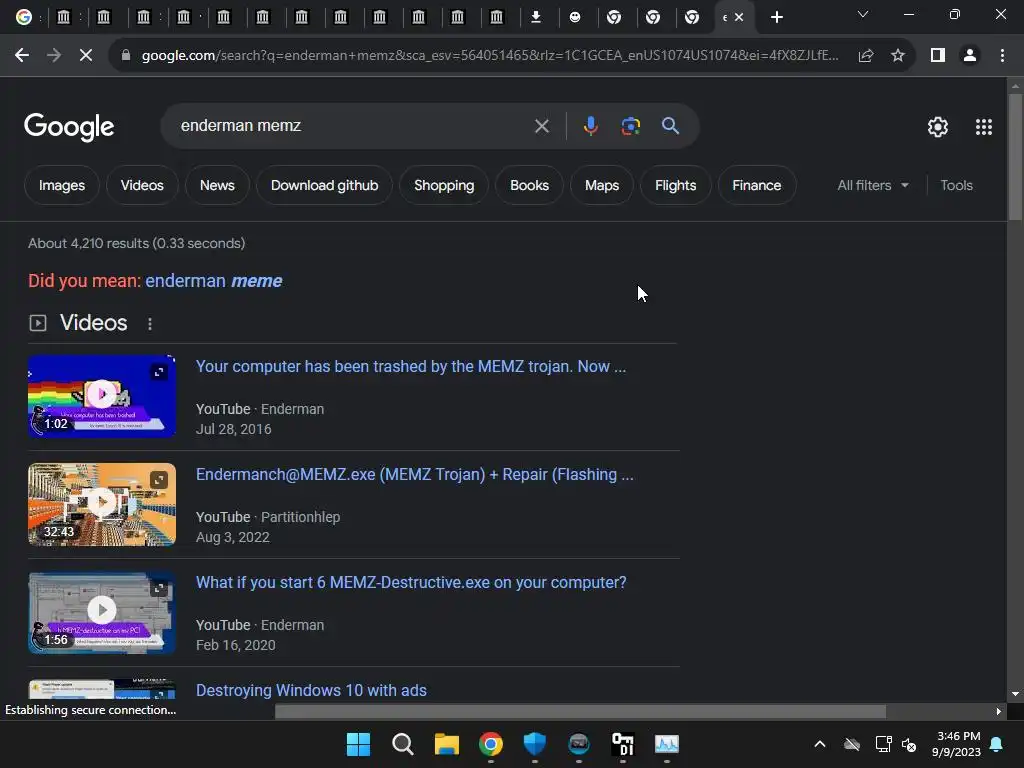Viewport: 1024px width, 768px height.
Task: Search by image with Google Lens
Action: point(631,126)
